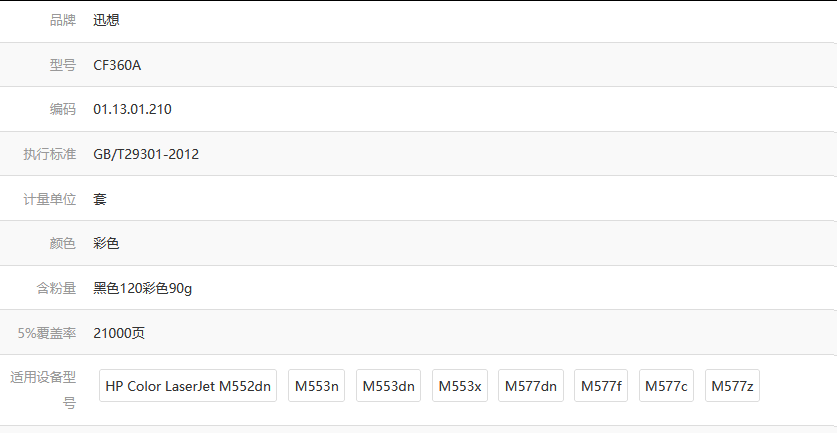The height and width of the screenshot is (433, 837).
Task: Click the brand value 迅想
Action: coord(106,20)
